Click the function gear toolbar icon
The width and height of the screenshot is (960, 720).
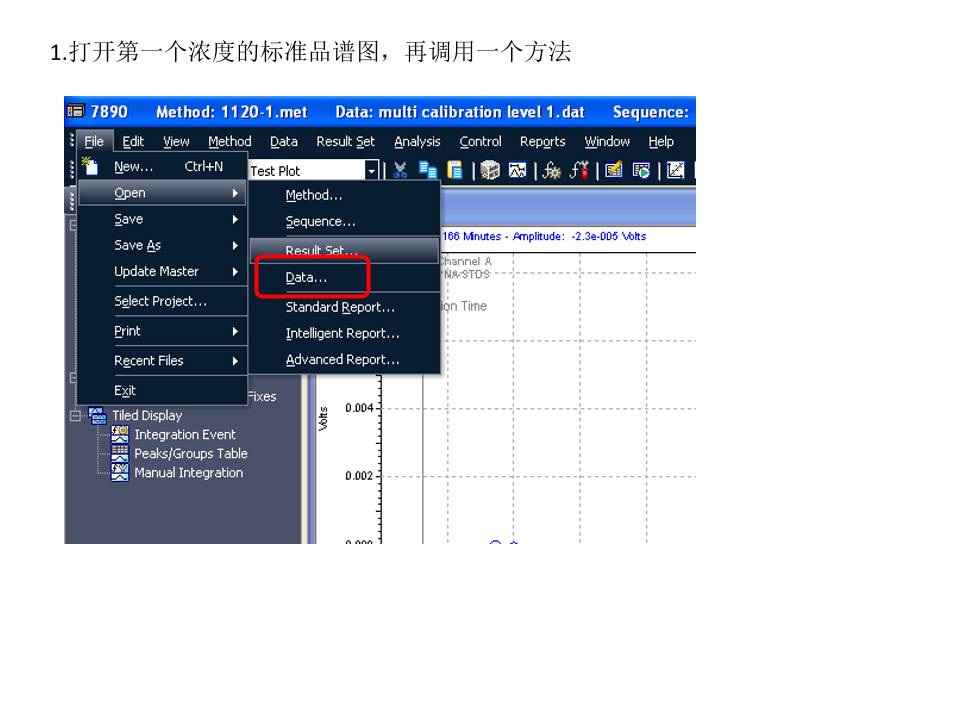pyautogui.click(x=551, y=171)
